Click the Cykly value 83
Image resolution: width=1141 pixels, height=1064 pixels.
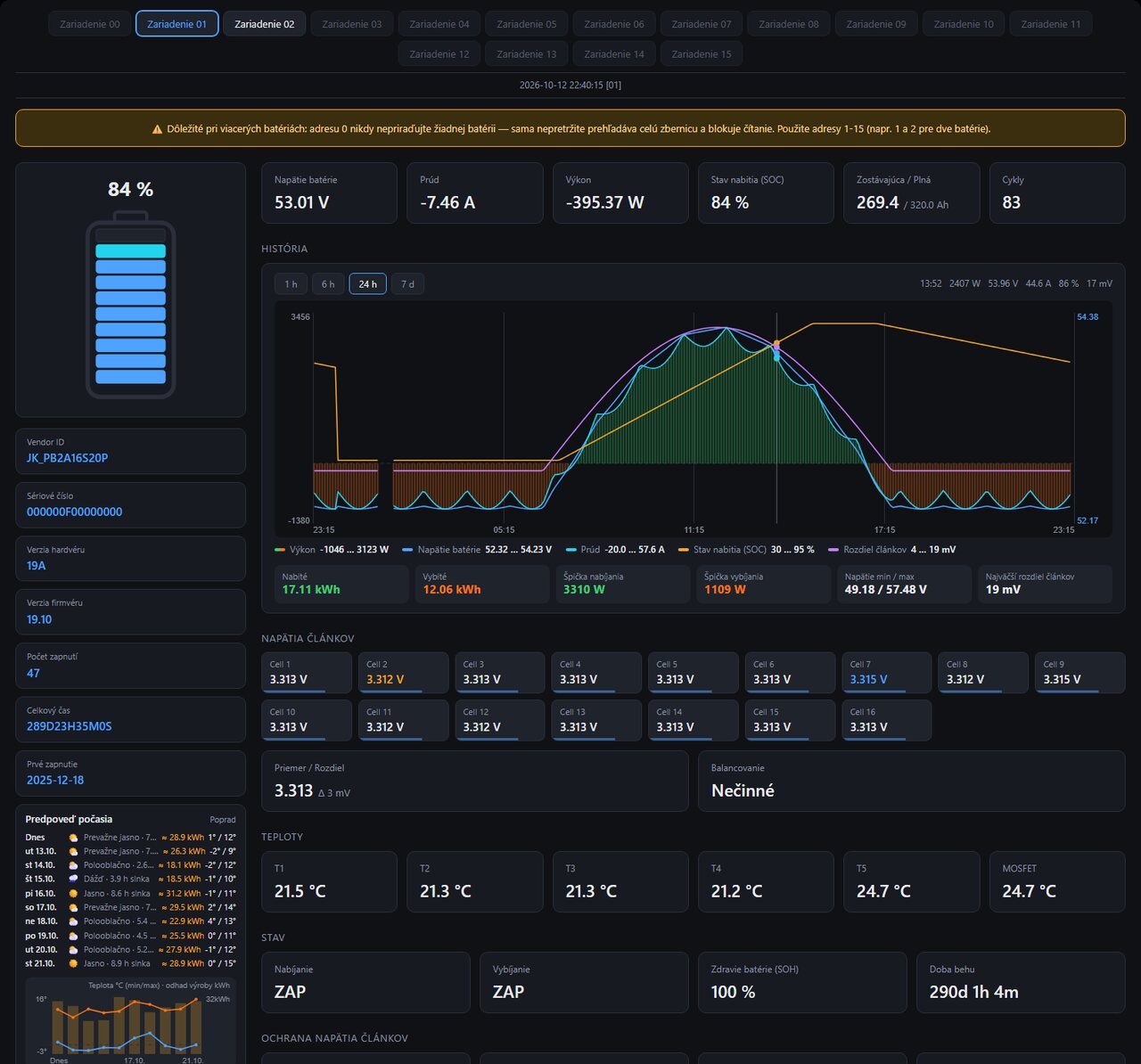(1011, 203)
